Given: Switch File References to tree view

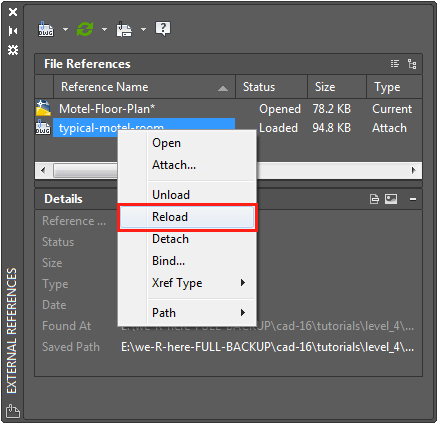Looking at the screenshot, I should tap(412, 64).
